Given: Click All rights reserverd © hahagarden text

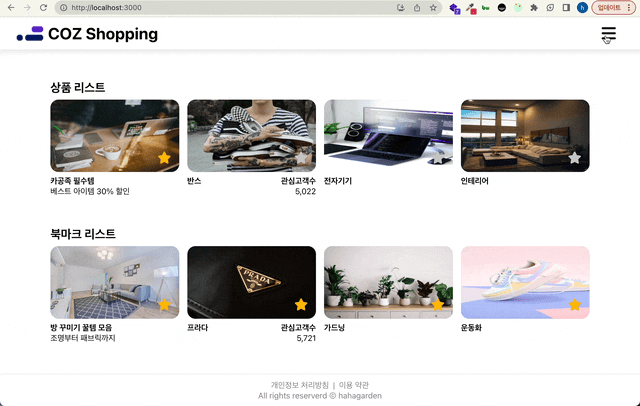Looking at the screenshot, I should pyautogui.click(x=320, y=395).
